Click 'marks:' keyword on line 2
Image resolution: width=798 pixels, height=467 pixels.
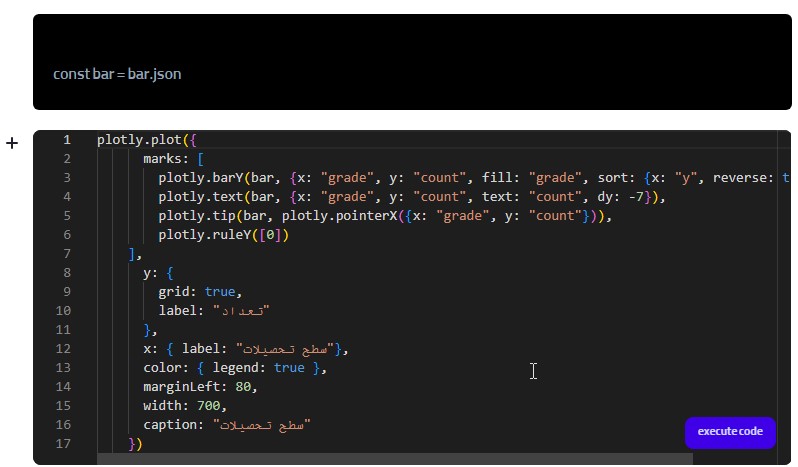coord(166,159)
